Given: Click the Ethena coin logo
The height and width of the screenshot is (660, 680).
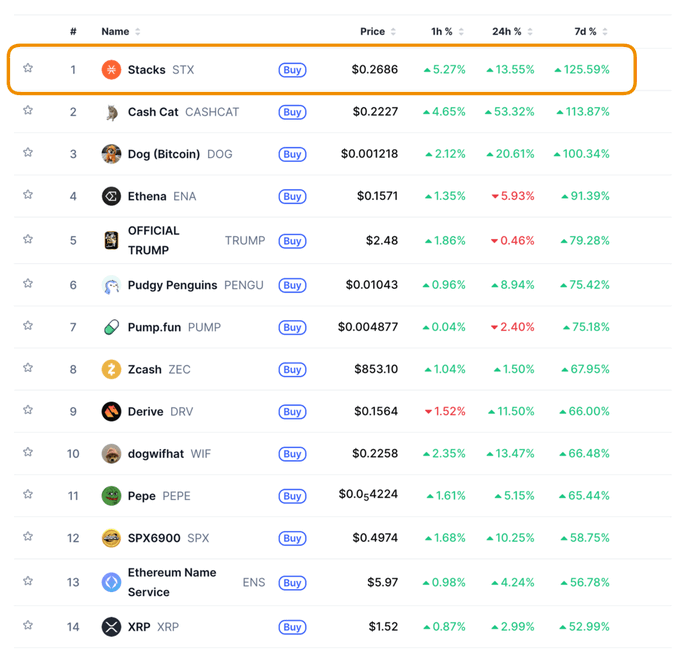Looking at the screenshot, I should pos(111,196).
